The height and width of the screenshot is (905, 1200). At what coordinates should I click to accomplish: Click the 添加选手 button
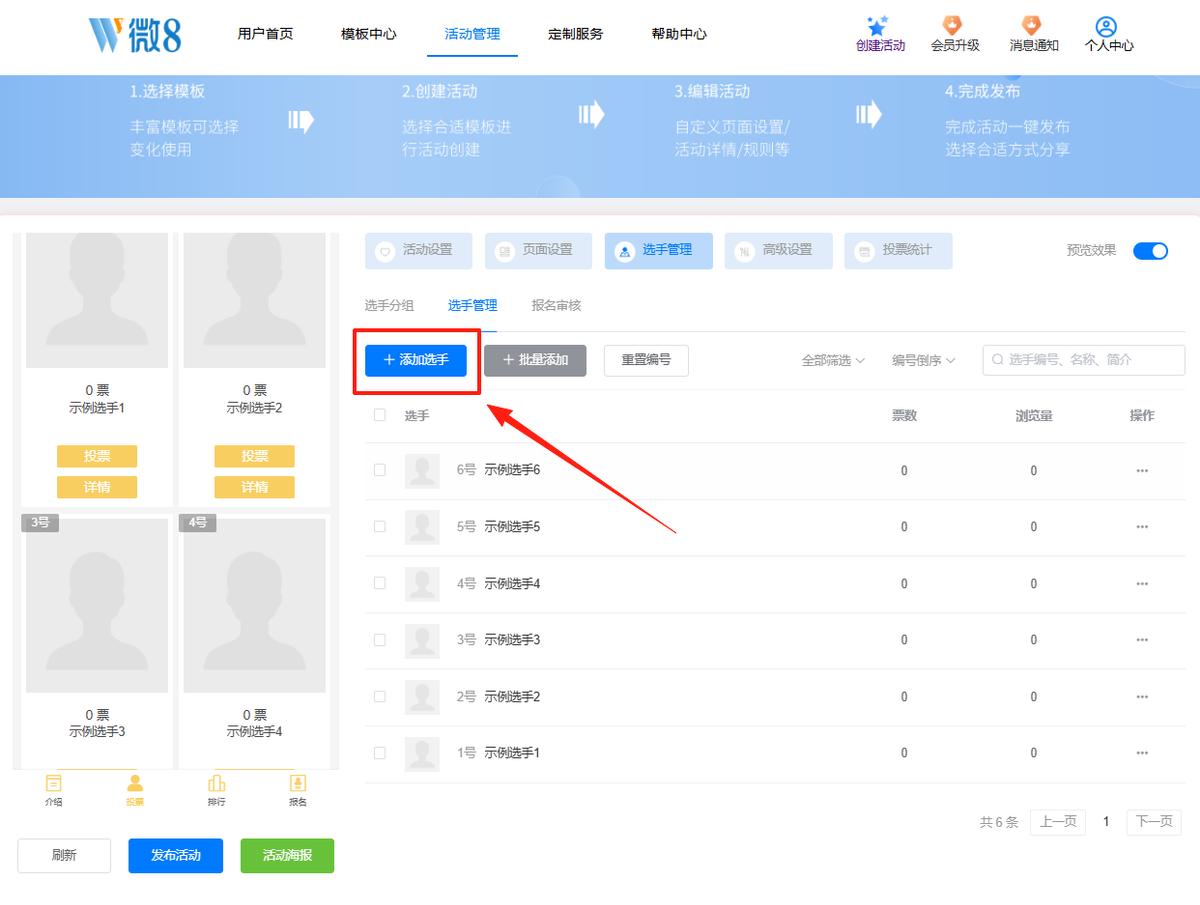click(416, 360)
